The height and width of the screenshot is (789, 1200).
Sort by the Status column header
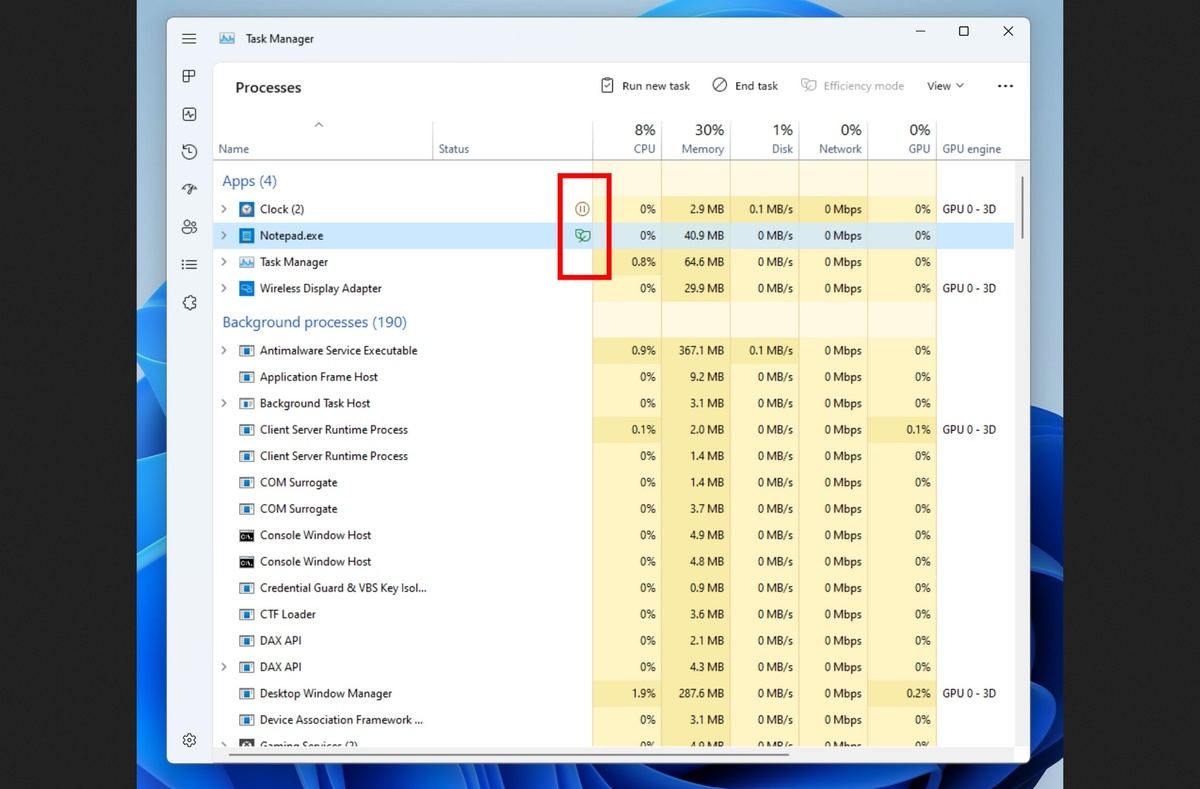pyautogui.click(x=454, y=149)
